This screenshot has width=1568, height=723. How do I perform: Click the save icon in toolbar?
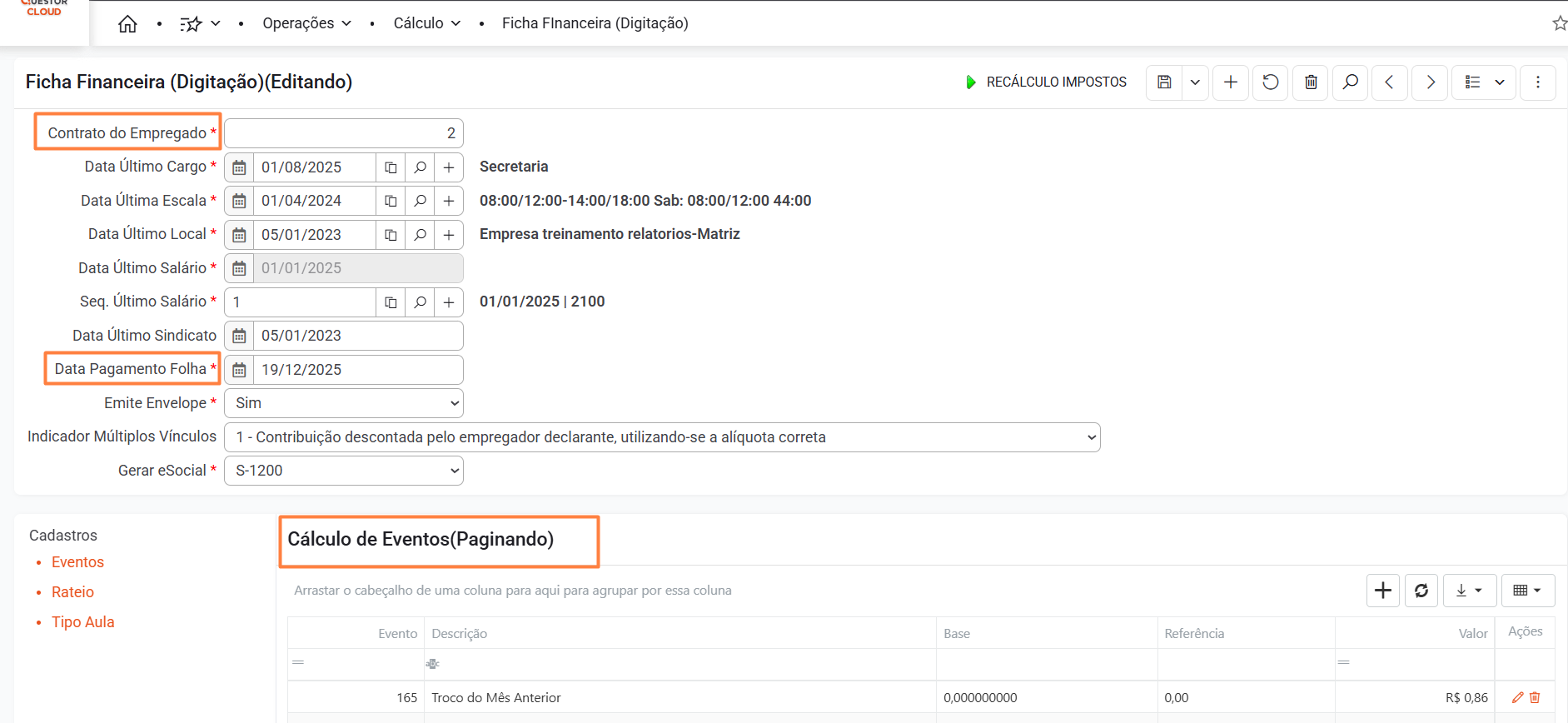[x=1164, y=82]
